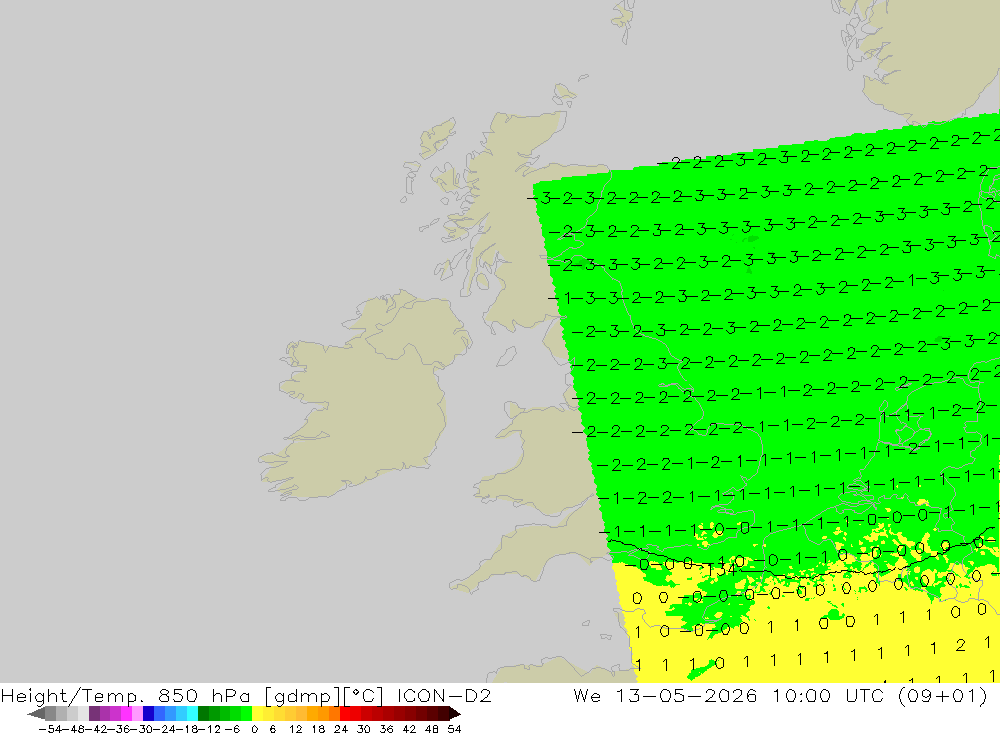Click the positive 54 legend value

click(454, 729)
